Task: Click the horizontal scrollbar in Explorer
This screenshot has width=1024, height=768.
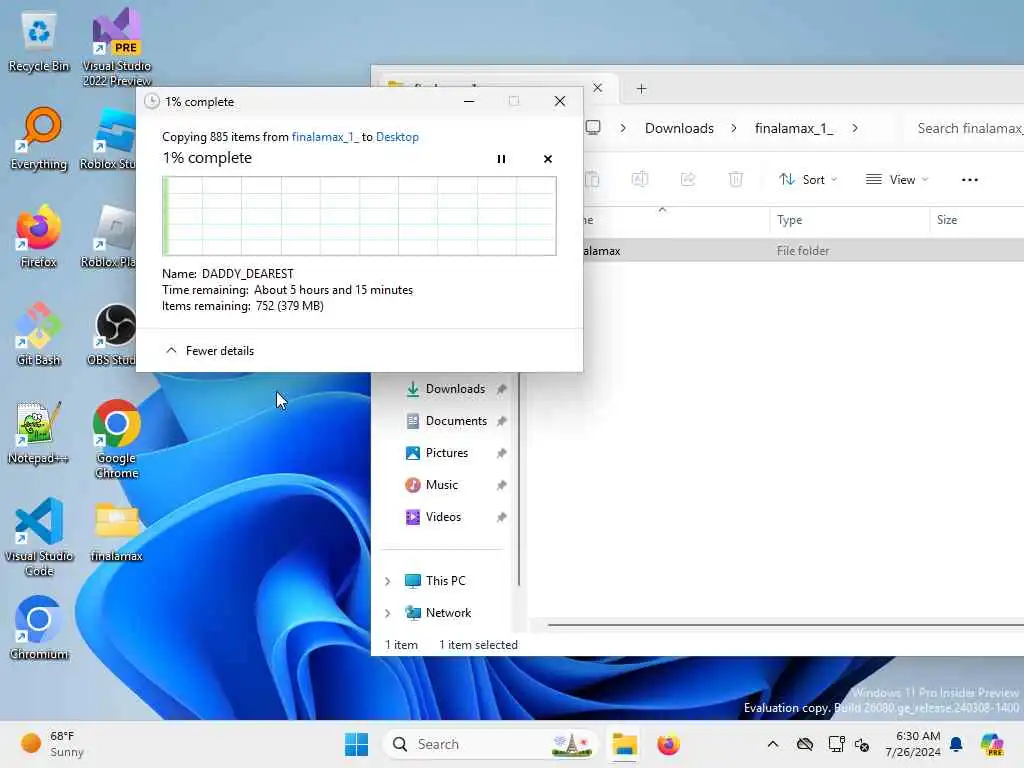Action: [x=785, y=624]
